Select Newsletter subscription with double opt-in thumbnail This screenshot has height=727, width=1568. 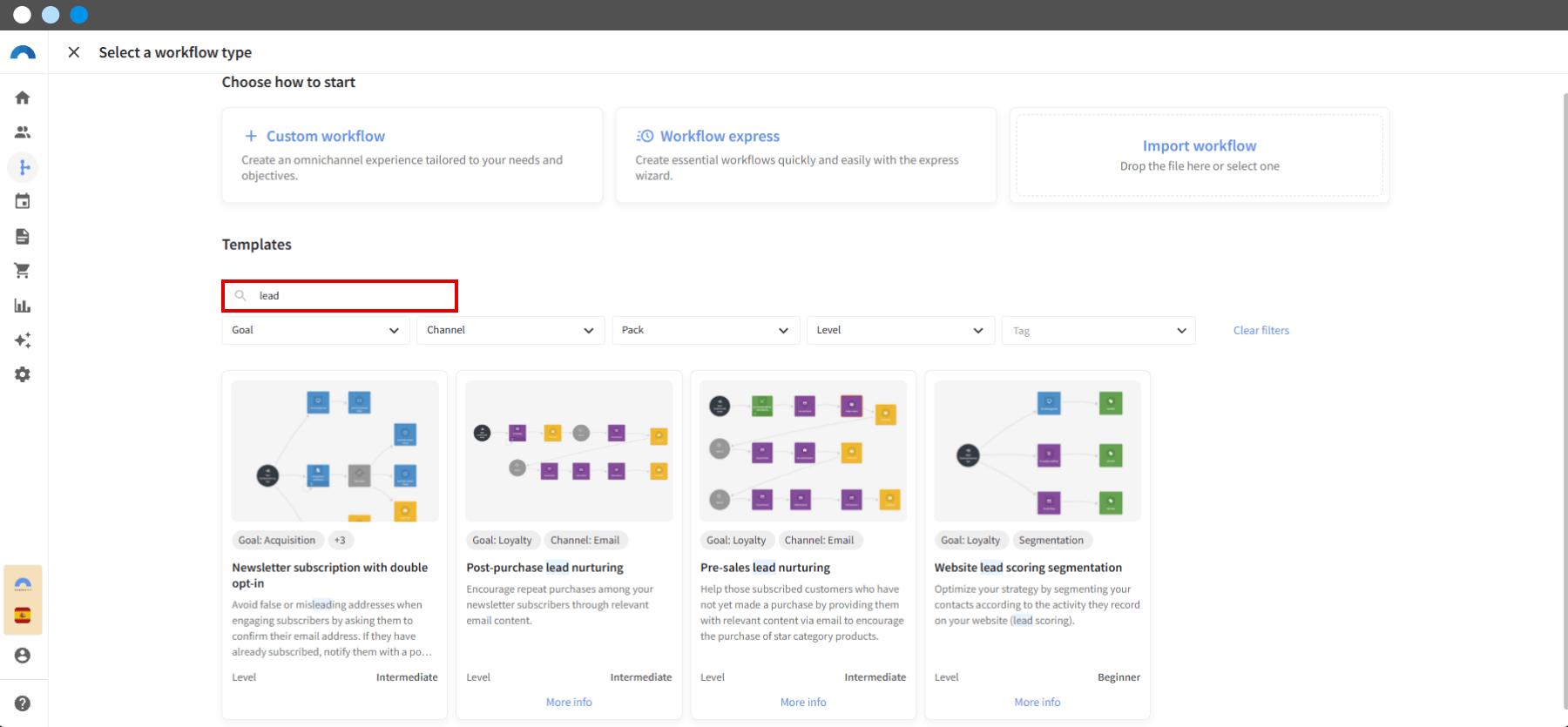coord(335,451)
